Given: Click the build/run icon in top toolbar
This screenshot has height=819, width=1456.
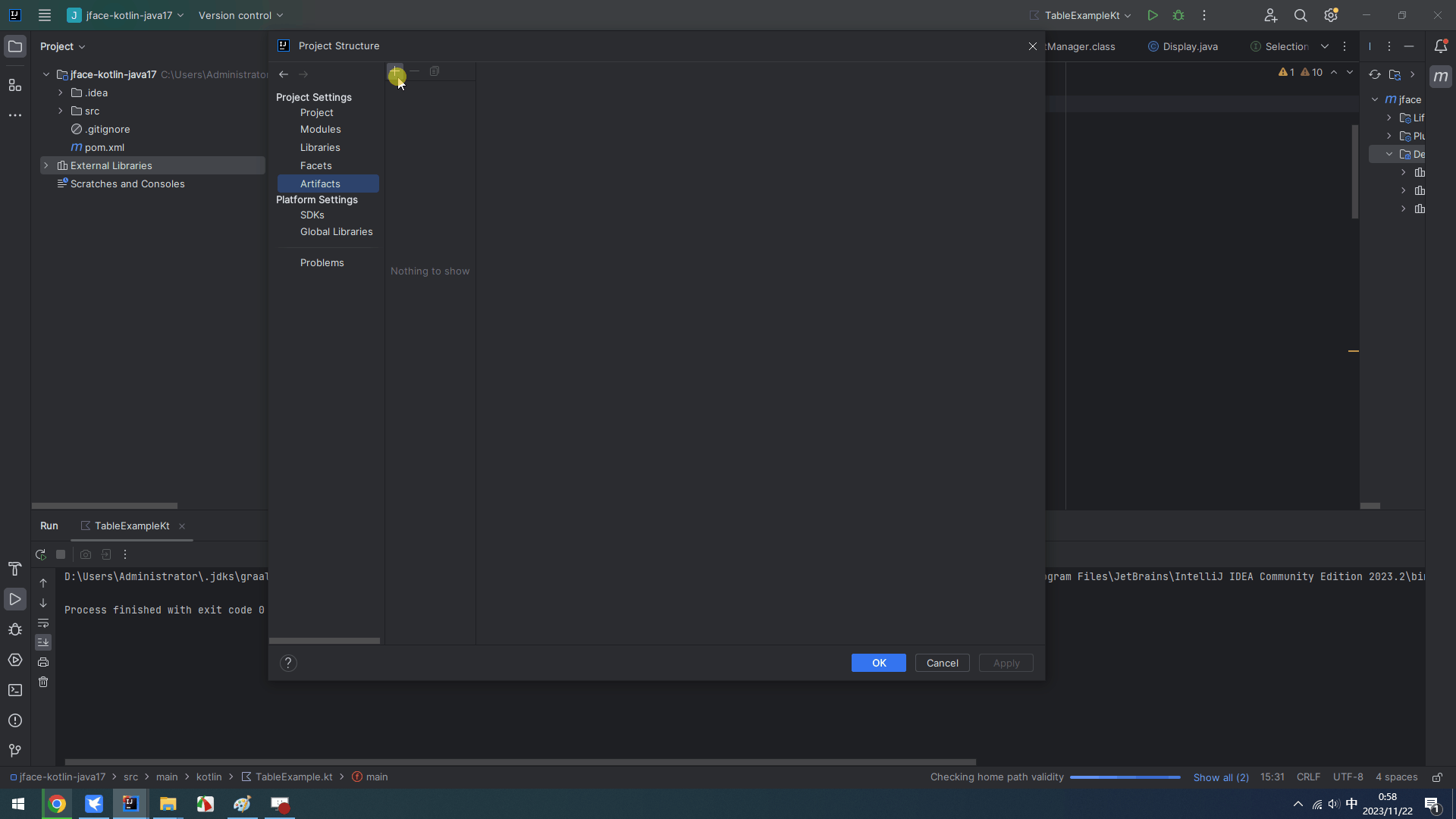Looking at the screenshot, I should click(x=1152, y=15).
